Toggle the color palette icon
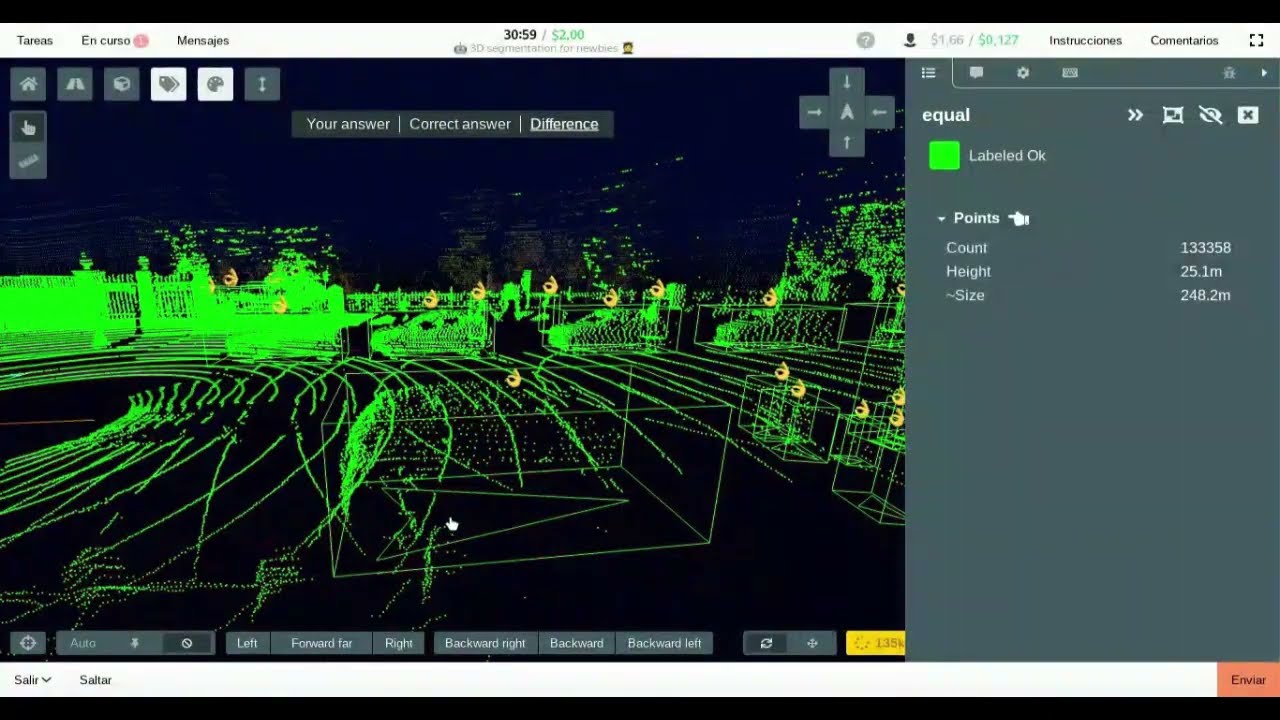 215,84
